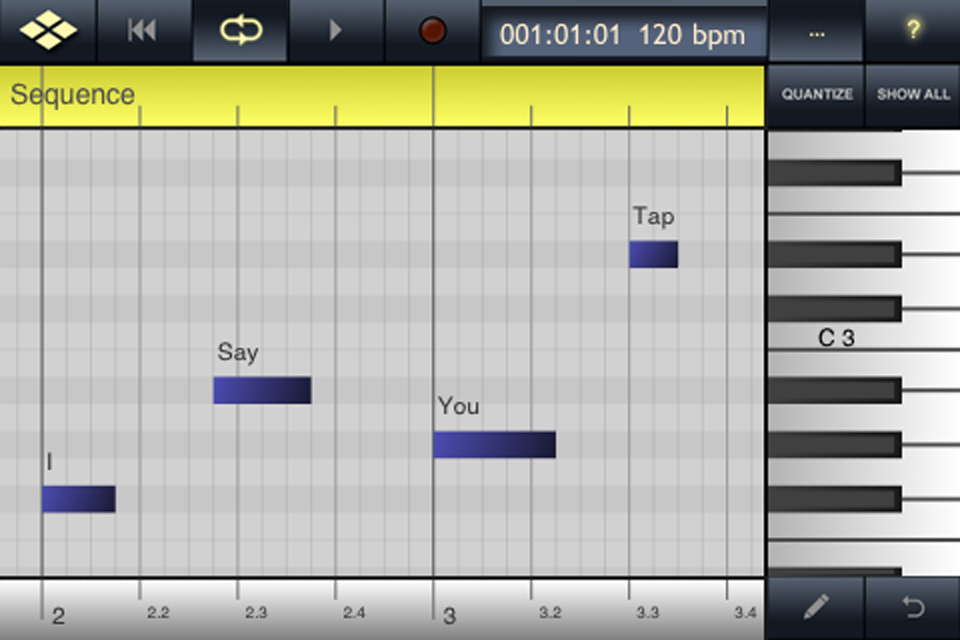This screenshot has width=960, height=640.
Task: Tap the 120 bpm tempo value
Action: [x=692, y=36]
